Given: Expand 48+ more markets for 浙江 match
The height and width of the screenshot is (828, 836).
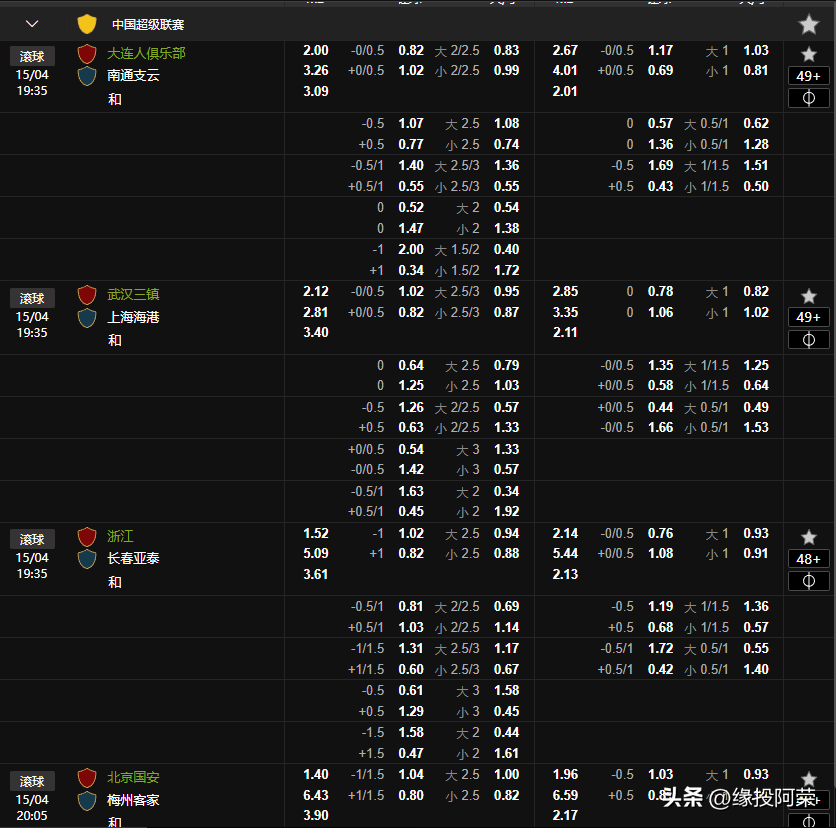Looking at the screenshot, I should [808, 559].
